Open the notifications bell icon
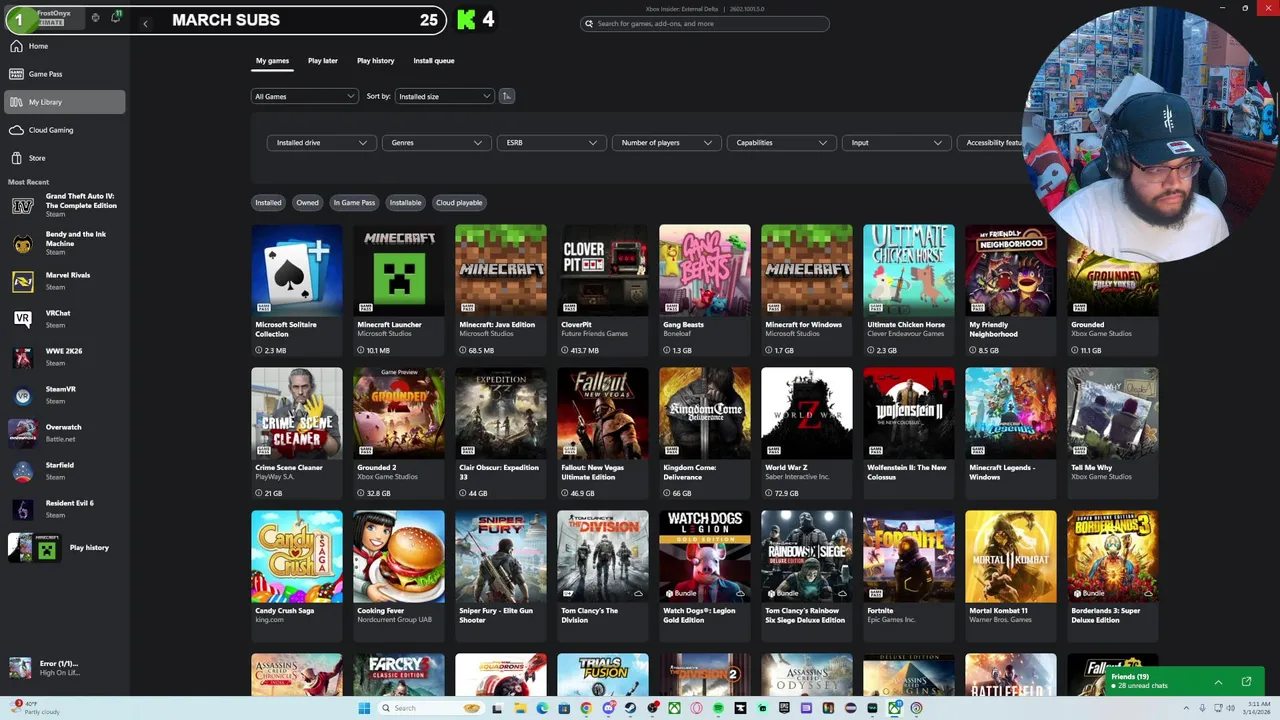Screen dimensions: 1280x720 click(116, 17)
